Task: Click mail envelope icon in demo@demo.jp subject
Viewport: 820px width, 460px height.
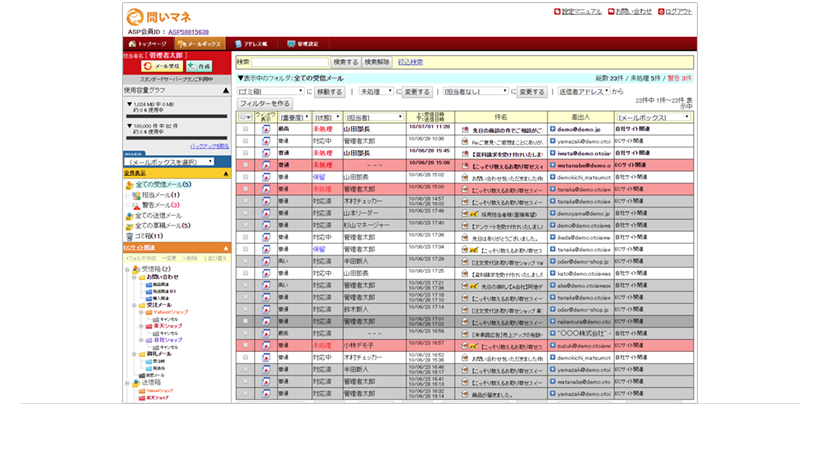Action: (x=465, y=129)
